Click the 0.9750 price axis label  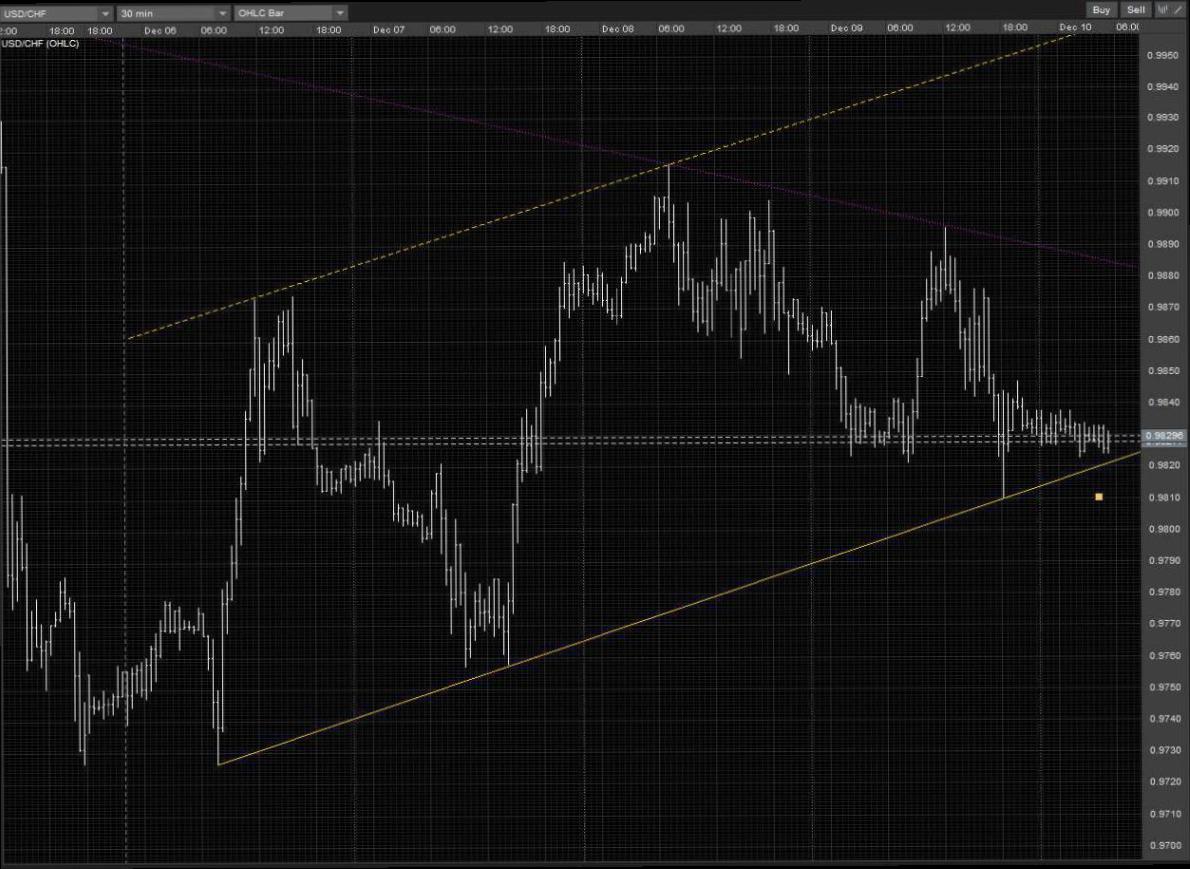pos(1162,687)
